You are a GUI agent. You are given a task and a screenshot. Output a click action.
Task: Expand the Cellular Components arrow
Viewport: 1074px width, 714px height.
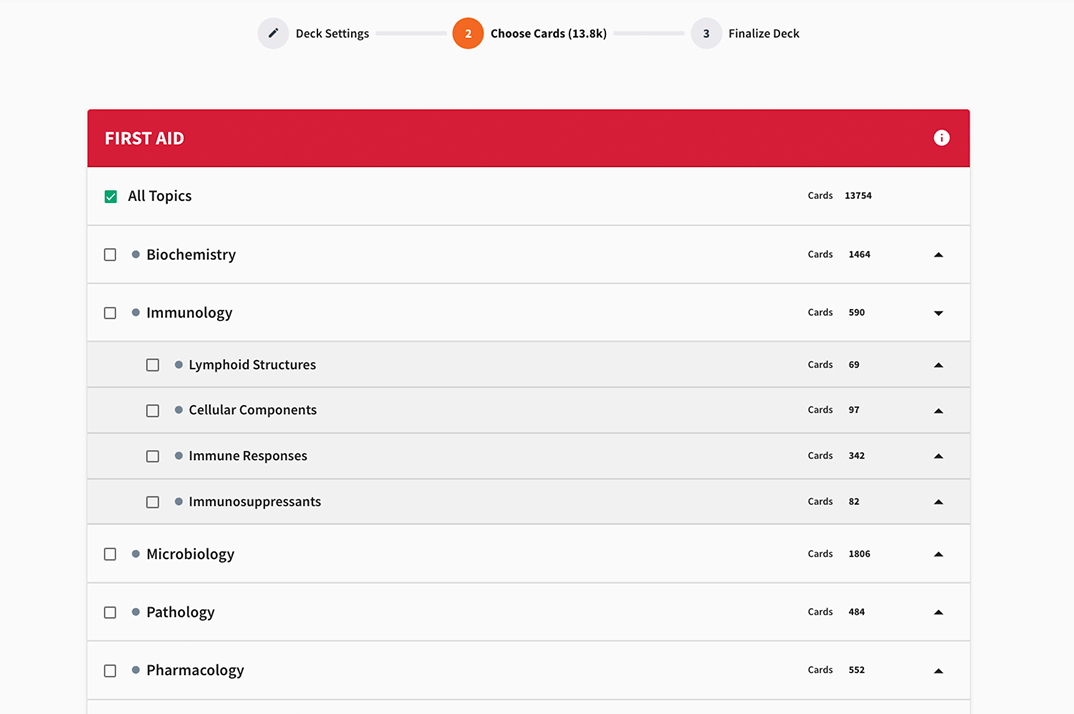[x=938, y=410]
